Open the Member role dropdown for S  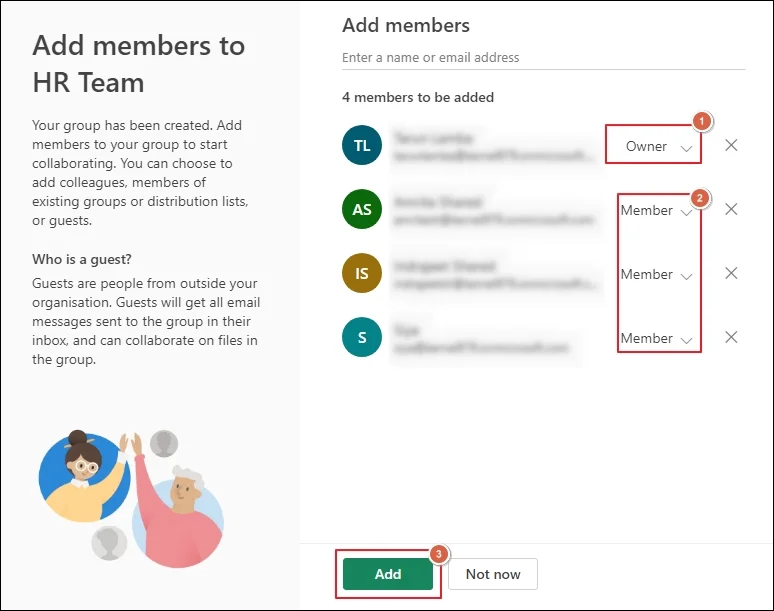click(657, 339)
